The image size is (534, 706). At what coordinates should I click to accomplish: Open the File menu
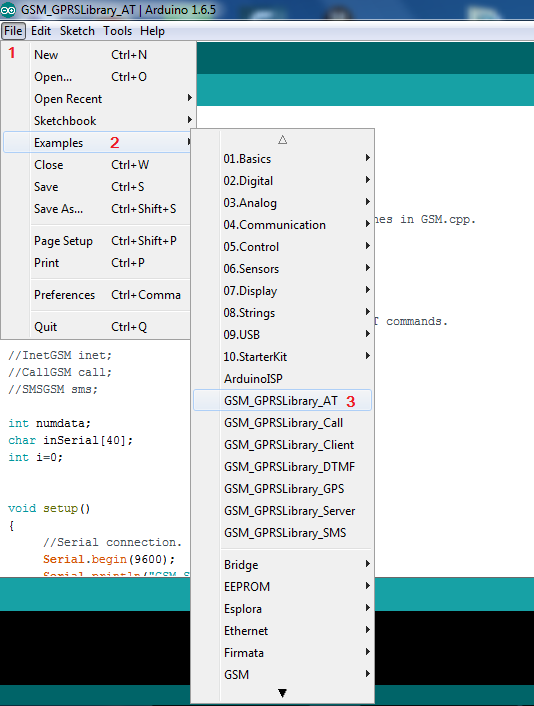click(x=13, y=31)
